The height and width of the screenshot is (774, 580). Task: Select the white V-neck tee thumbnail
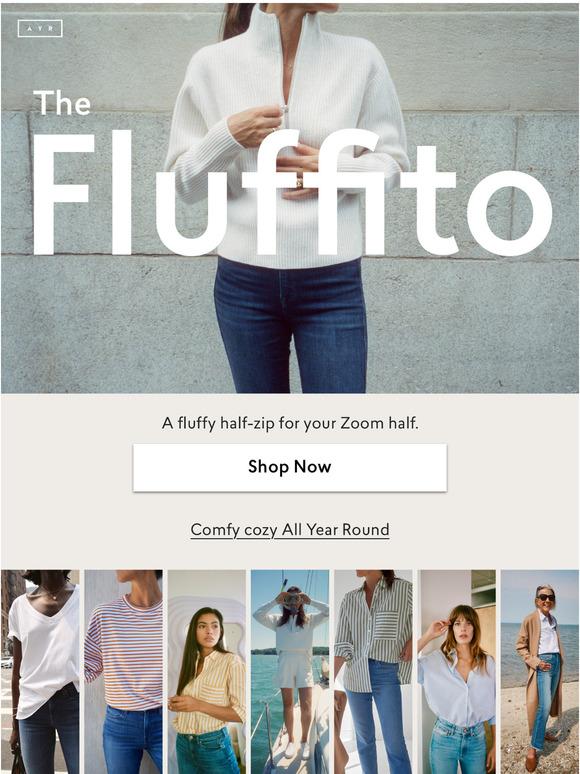pyautogui.click(x=40, y=672)
